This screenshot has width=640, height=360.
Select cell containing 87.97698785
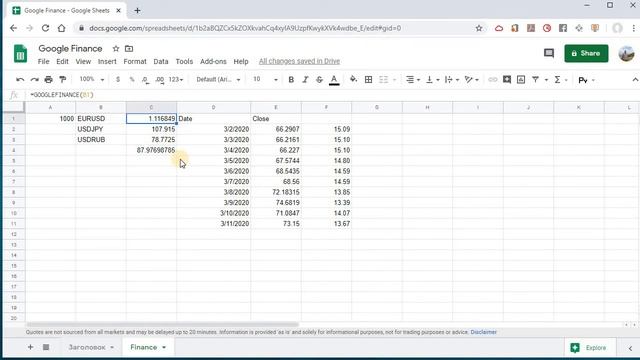151,150
